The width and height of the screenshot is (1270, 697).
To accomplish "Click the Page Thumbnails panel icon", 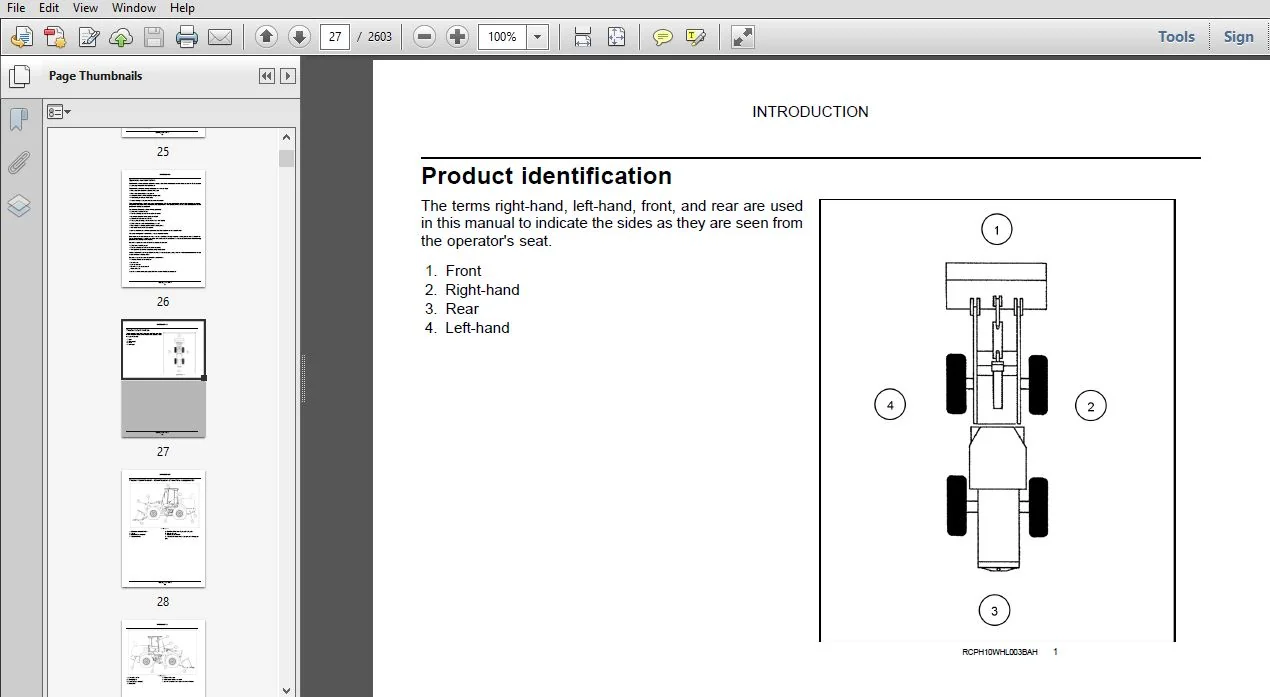I will tap(19, 76).
